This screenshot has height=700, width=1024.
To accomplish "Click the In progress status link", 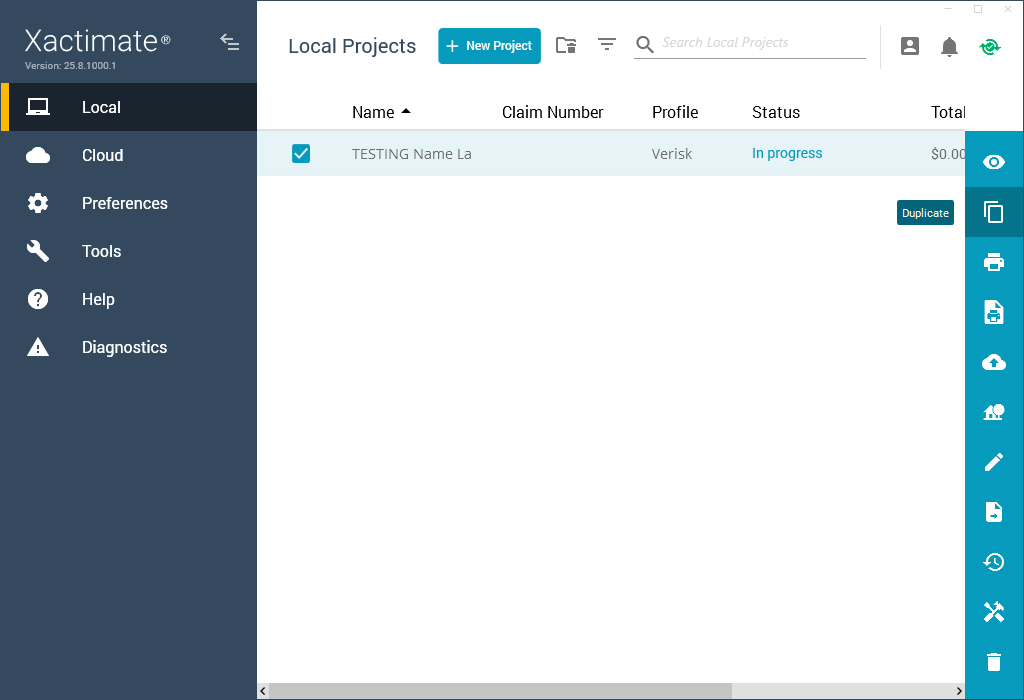I will tap(787, 153).
